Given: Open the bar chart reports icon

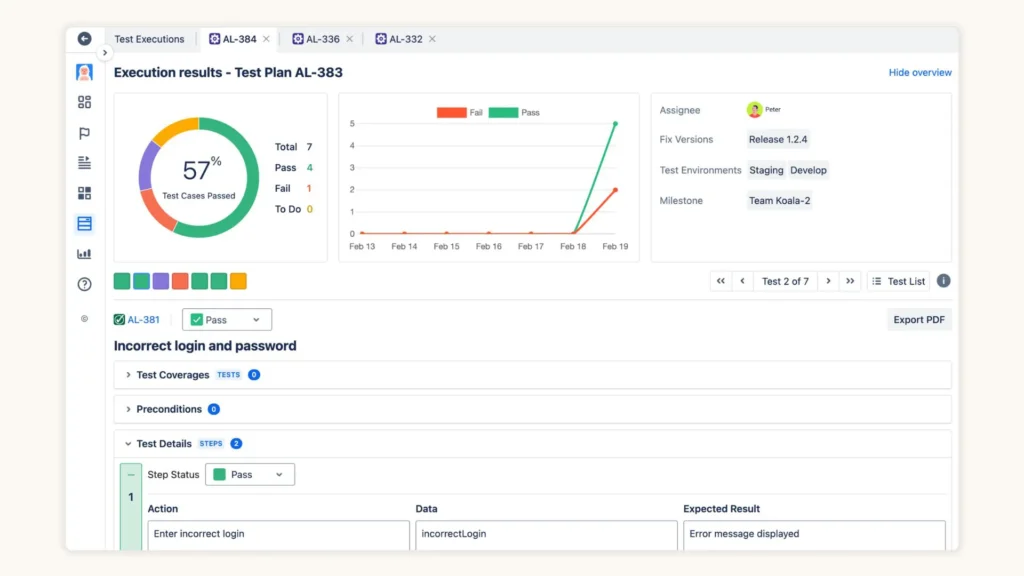Looking at the screenshot, I should [84, 254].
